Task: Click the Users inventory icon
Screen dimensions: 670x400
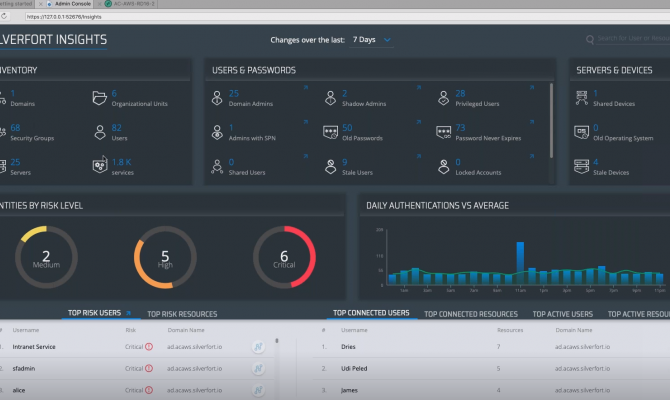Action: coord(100,132)
